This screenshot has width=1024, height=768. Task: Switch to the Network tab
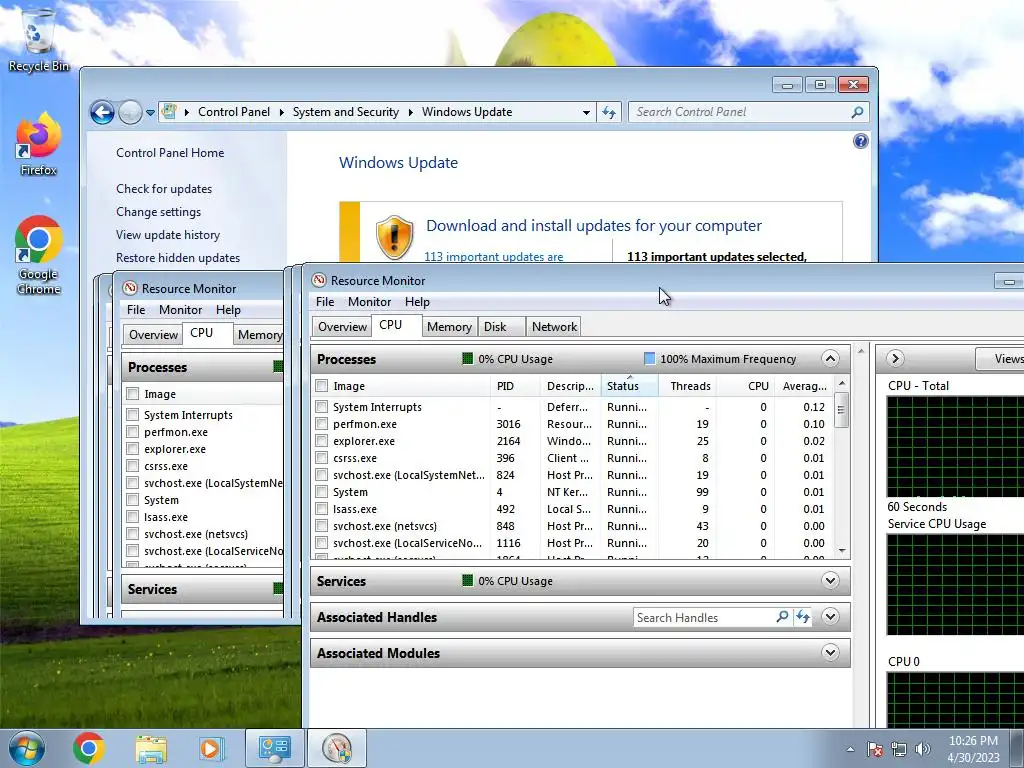coord(554,327)
